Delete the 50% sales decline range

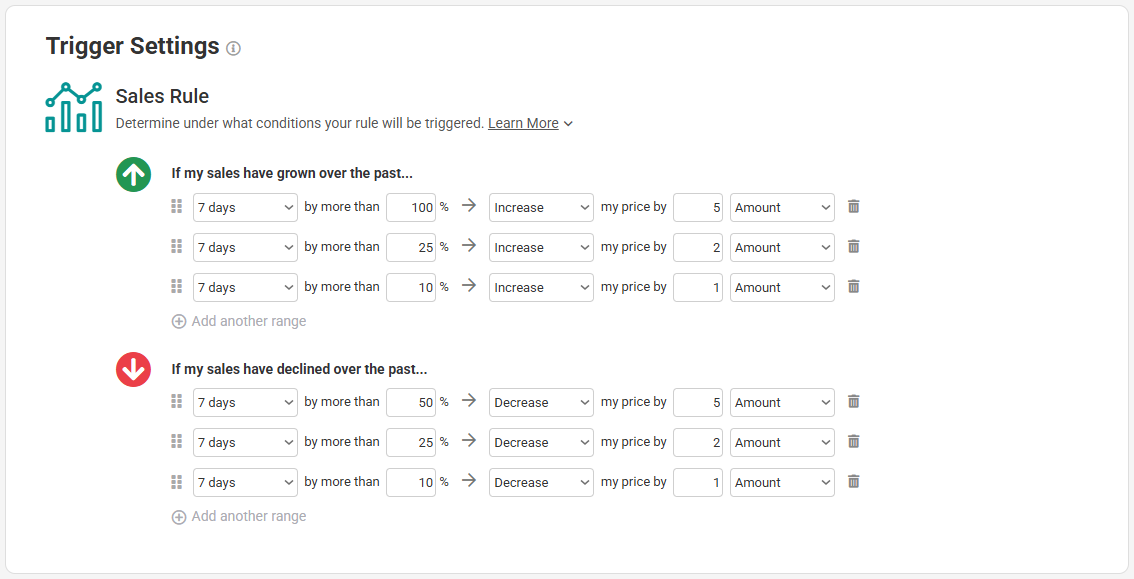[x=853, y=401]
